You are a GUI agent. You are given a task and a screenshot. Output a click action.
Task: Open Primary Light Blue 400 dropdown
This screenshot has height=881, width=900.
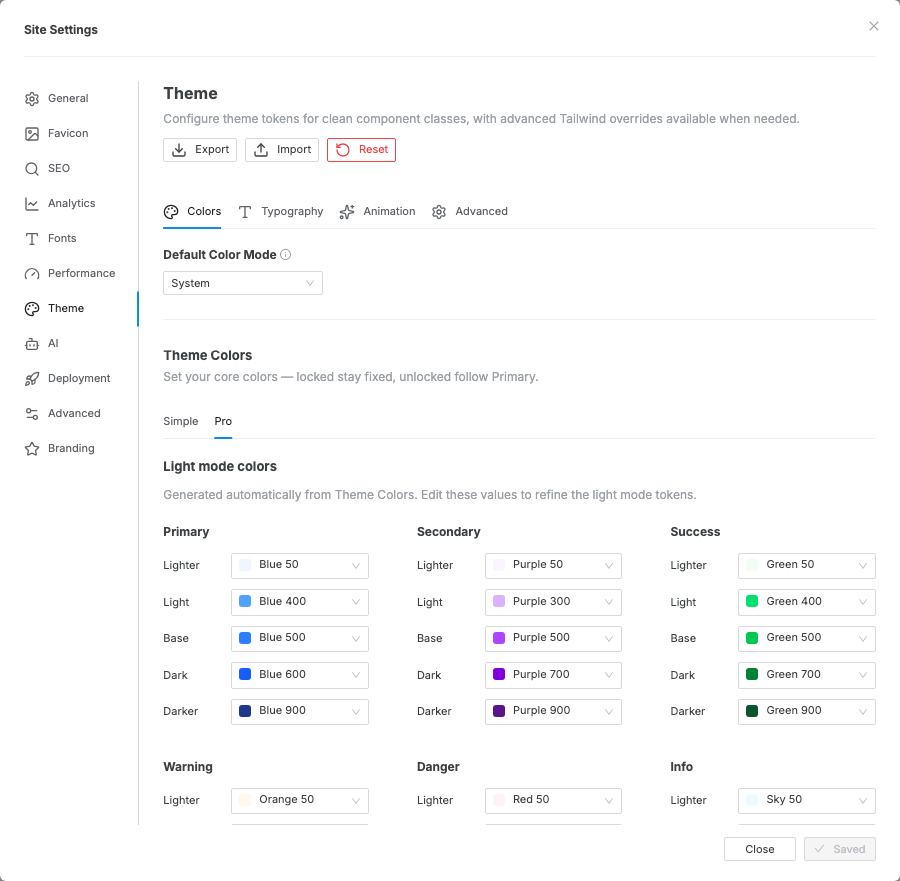tap(300, 602)
